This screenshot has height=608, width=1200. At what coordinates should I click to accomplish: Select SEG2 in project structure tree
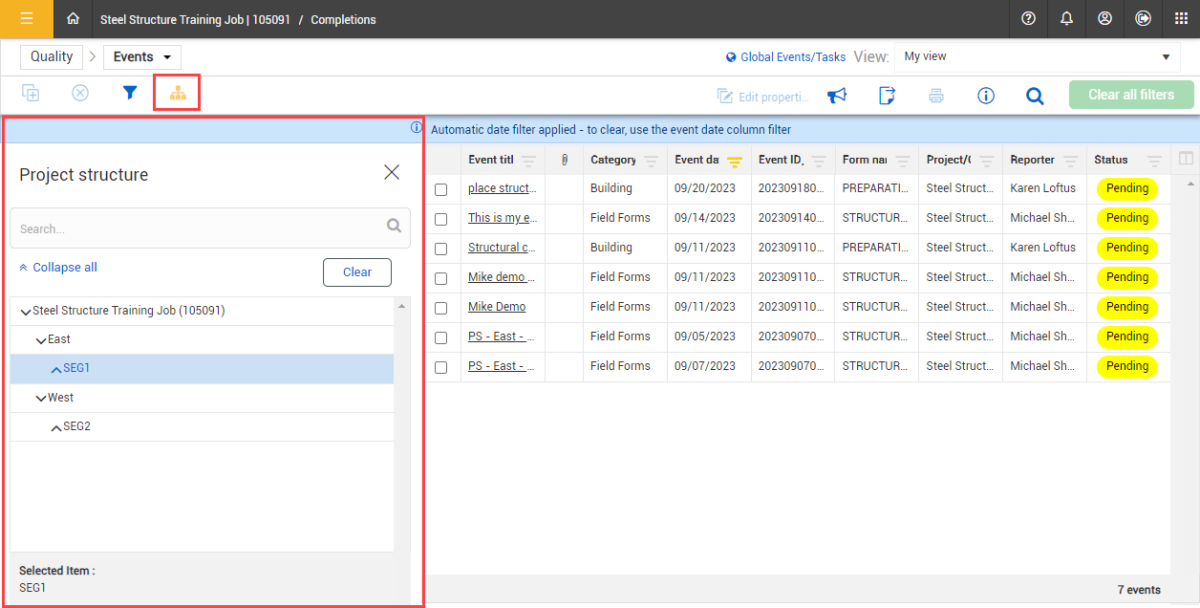(77, 427)
